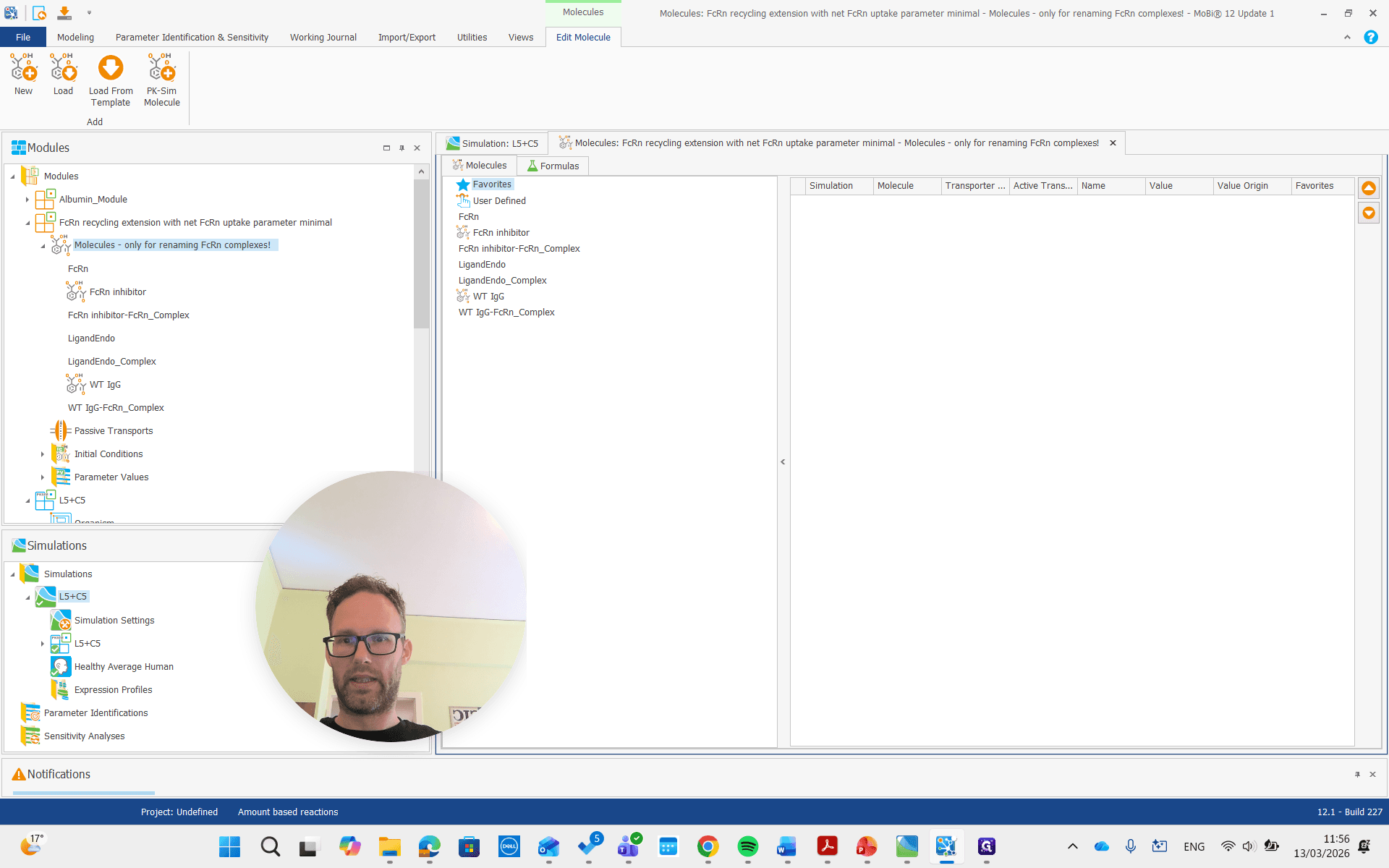1389x868 pixels.
Task: Open the Views ribbon tab
Action: click(521, 37)
